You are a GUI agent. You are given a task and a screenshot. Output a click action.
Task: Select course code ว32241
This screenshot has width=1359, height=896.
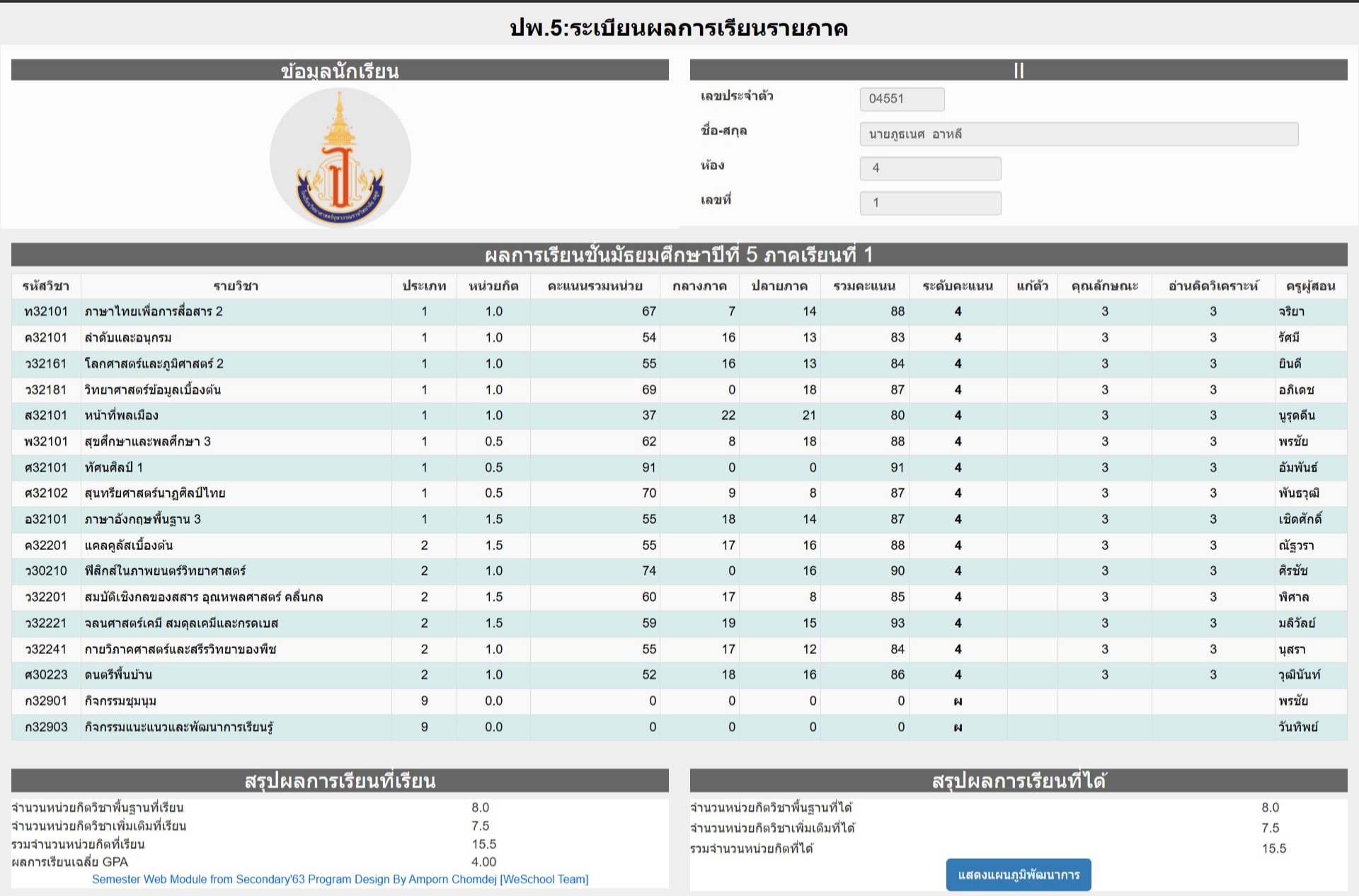tap(46, 650)
